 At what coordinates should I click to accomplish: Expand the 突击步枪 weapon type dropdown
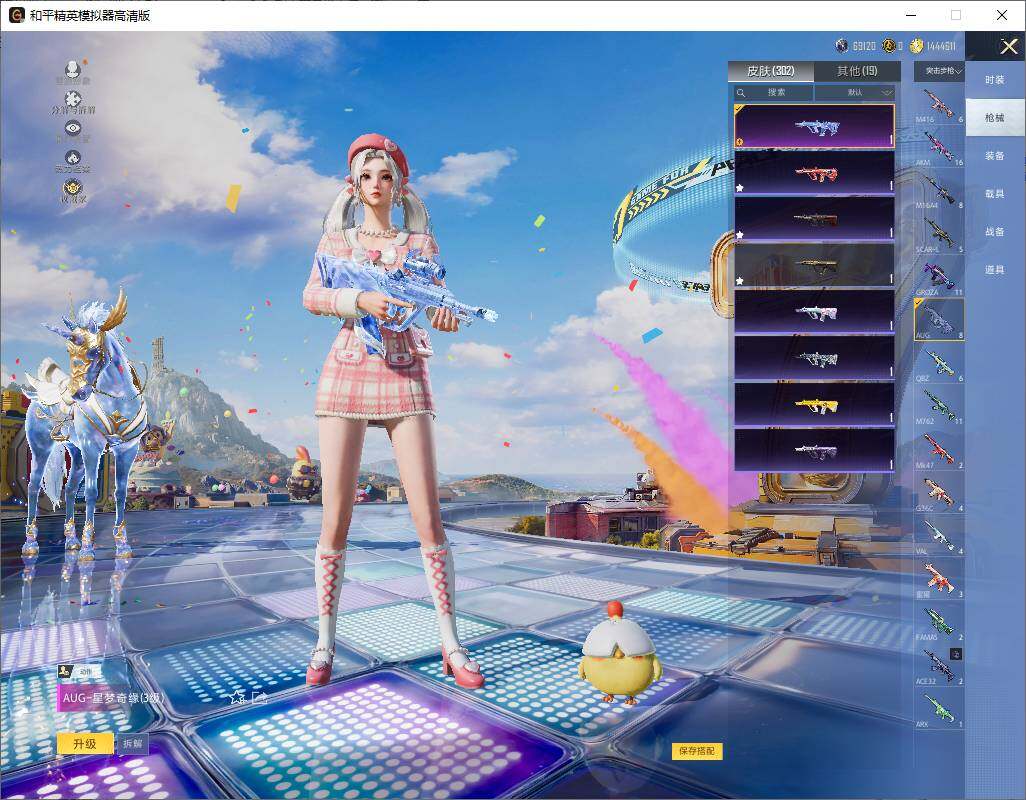pyautogui.click(x=939, y=71)
